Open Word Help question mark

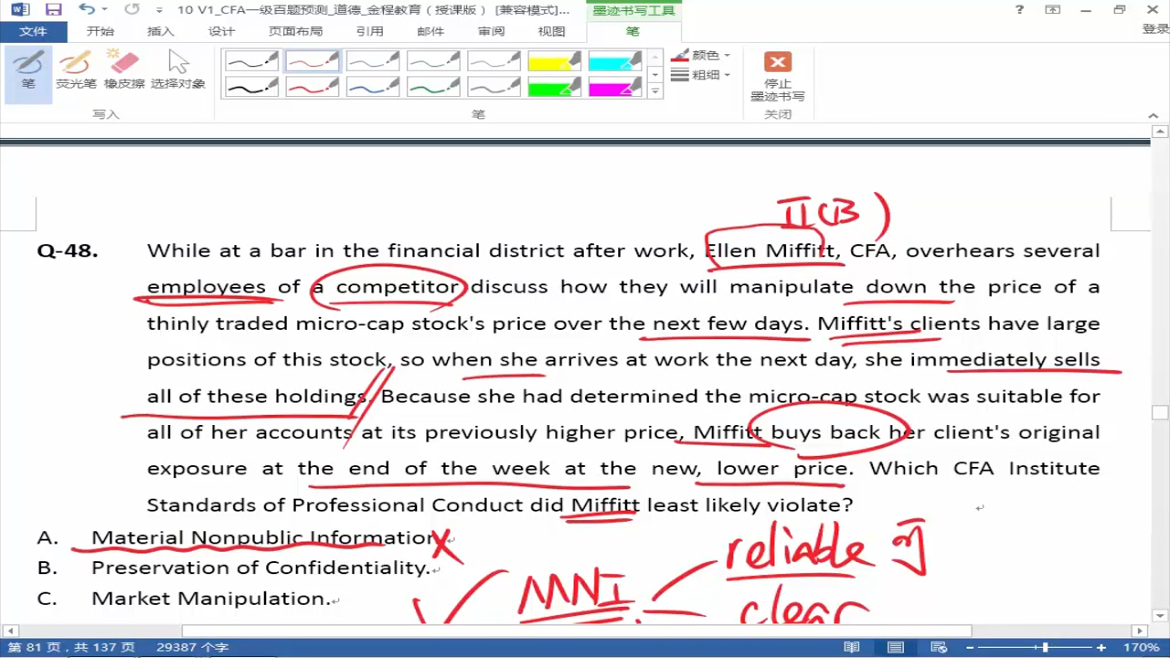pos(1019,10)
